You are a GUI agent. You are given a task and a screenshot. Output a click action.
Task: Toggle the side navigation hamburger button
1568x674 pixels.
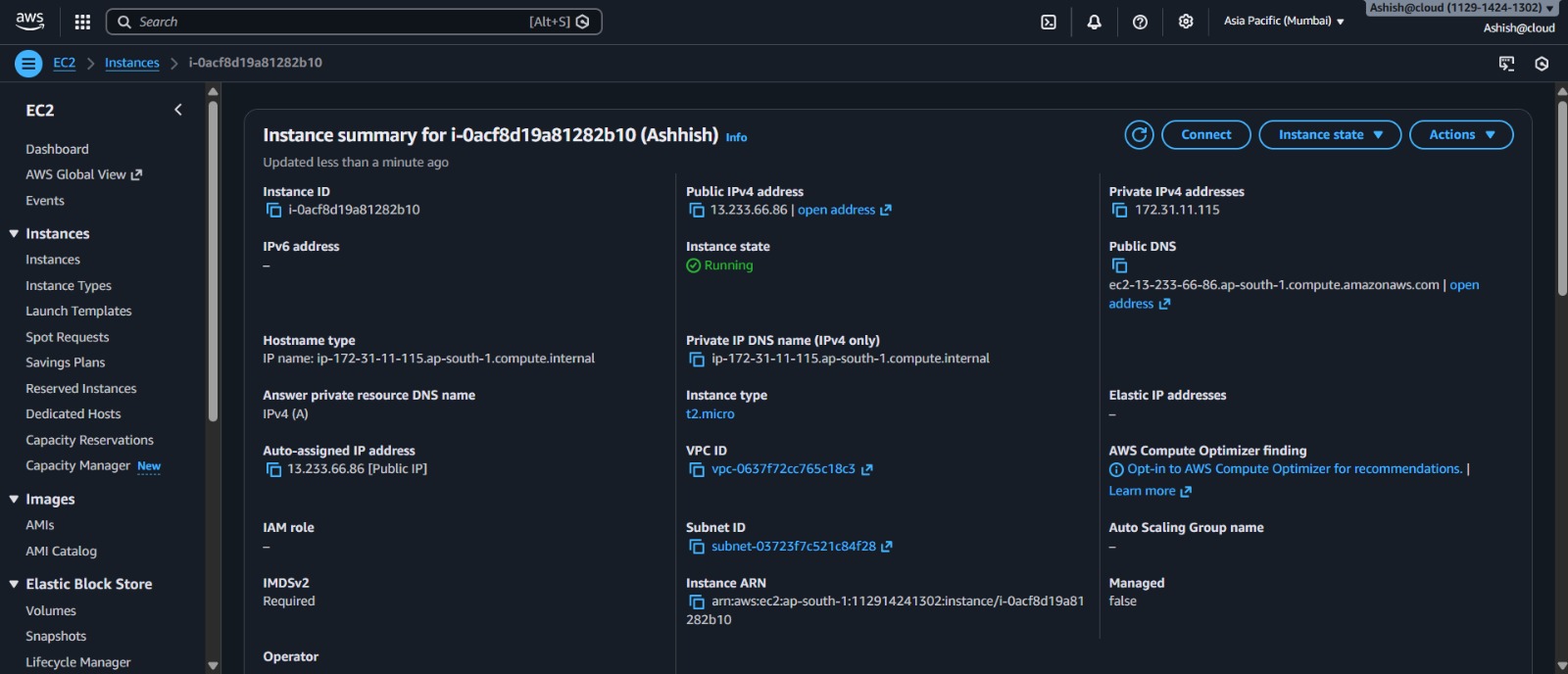pos(28,64)
